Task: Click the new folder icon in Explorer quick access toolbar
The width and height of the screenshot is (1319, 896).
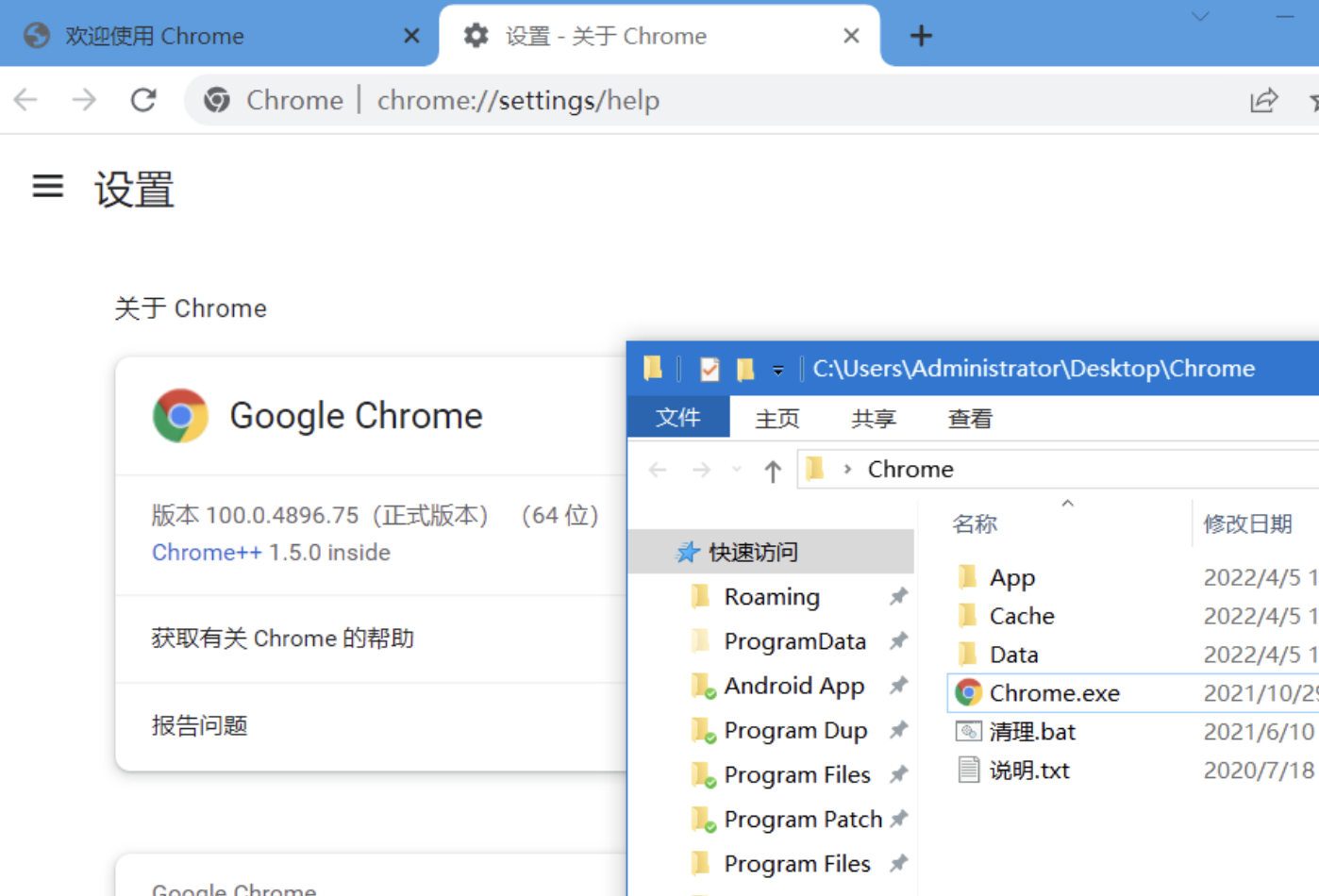Action: (745, 369)
